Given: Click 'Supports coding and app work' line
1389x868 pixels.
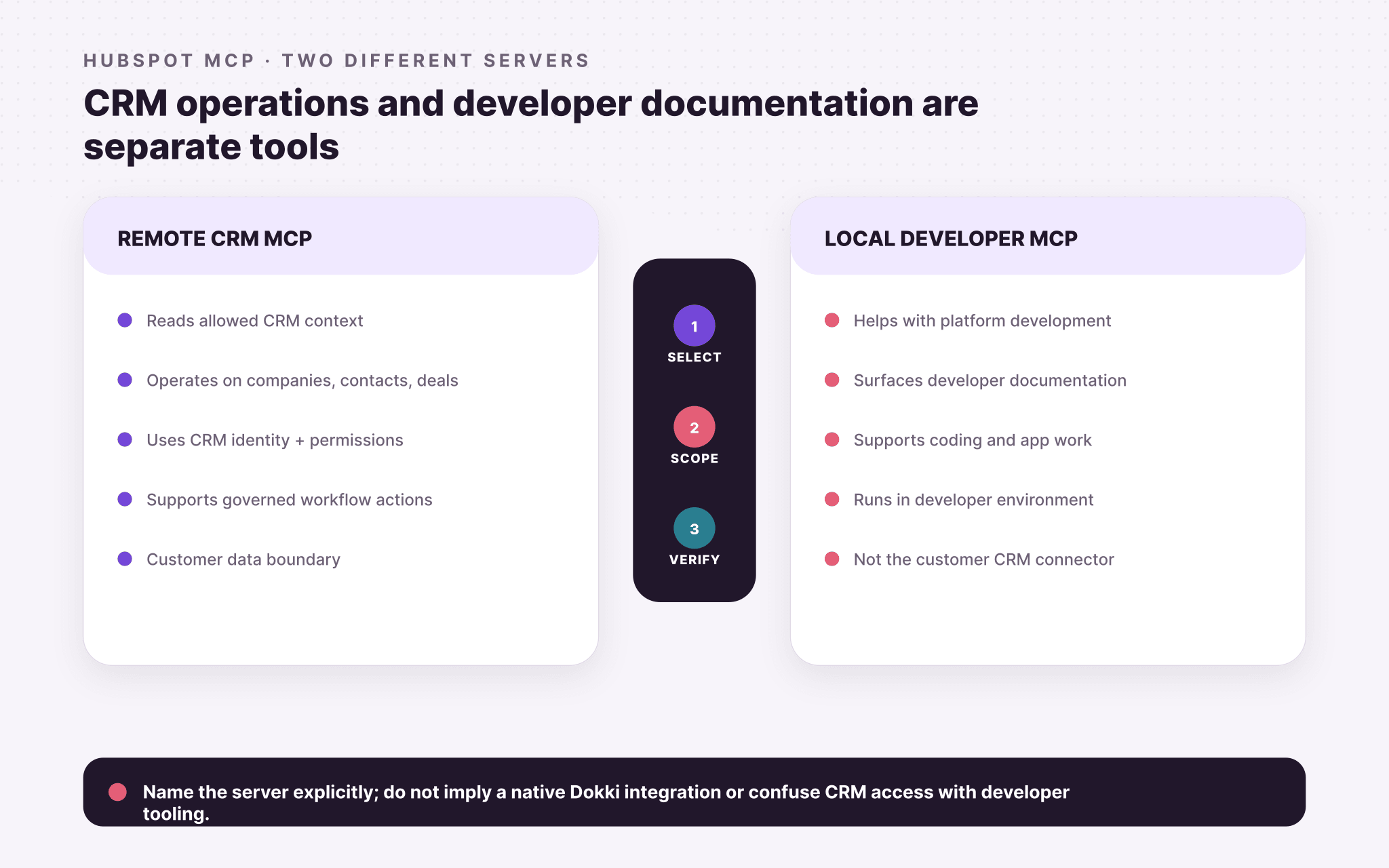Looking at the screenshot, I should (973, 440).
